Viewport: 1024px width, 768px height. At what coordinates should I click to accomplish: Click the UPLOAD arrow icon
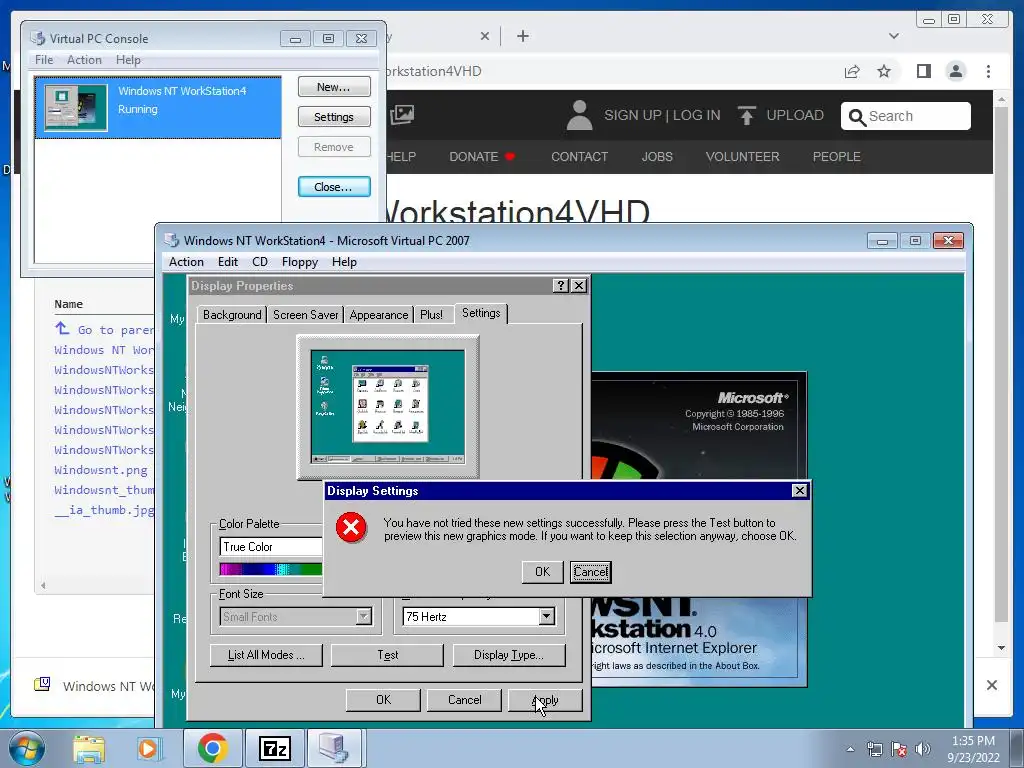pyautogui.click(x=746, y=116)
